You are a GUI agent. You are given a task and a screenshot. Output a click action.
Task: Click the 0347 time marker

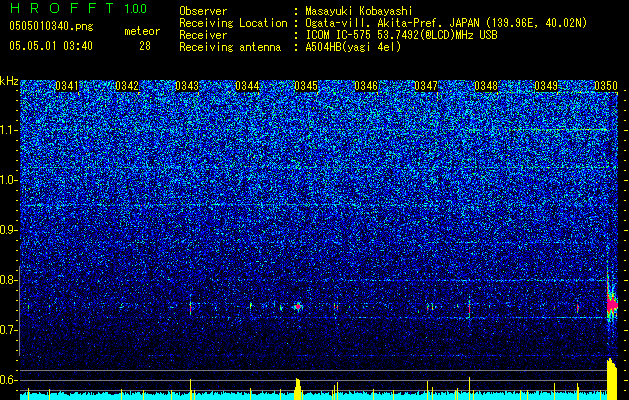(426, 86)
